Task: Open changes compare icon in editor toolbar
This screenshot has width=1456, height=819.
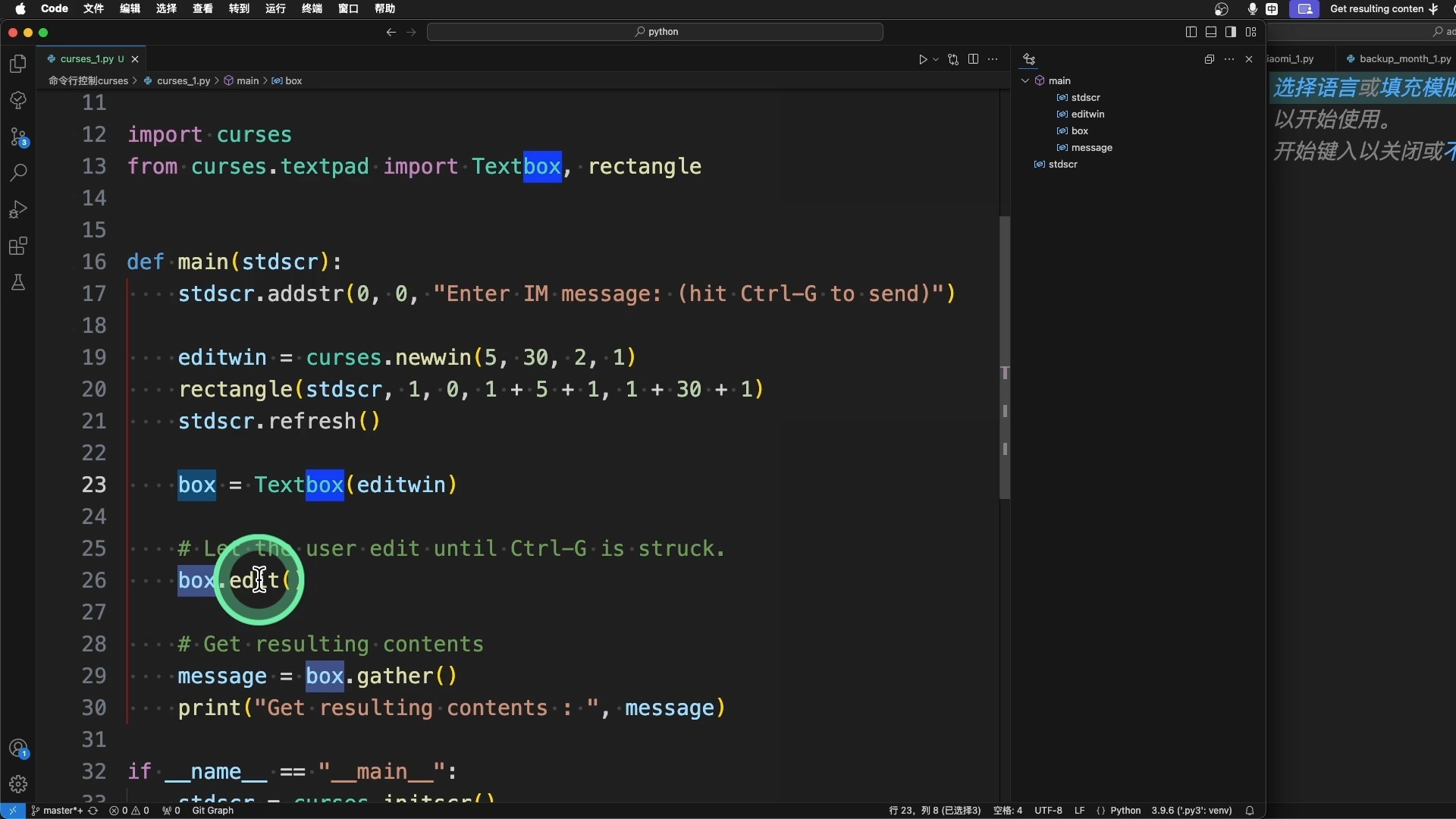Action: point(953,59)
